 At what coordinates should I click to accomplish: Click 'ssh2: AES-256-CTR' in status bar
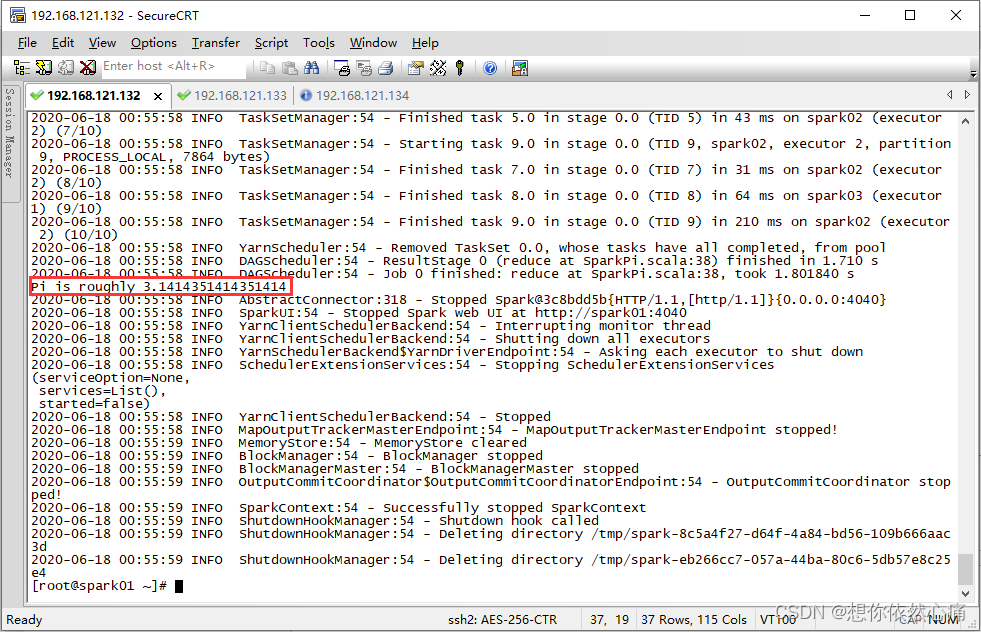point(502,619)
